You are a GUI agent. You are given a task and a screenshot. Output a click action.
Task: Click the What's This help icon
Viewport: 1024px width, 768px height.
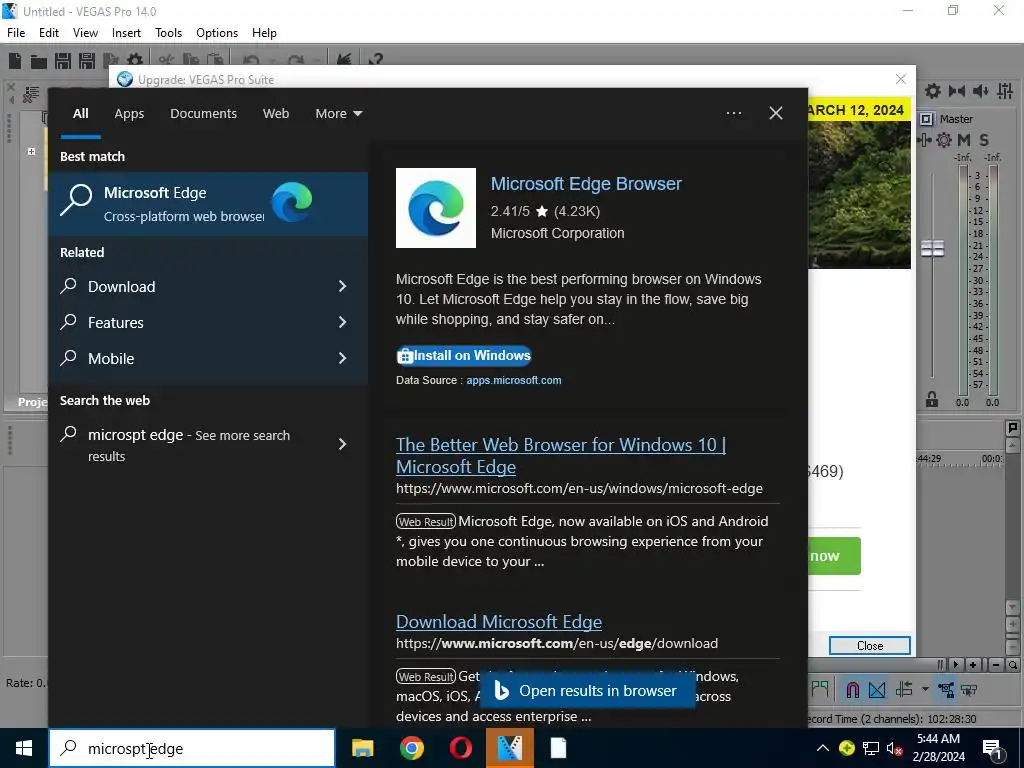375,60
